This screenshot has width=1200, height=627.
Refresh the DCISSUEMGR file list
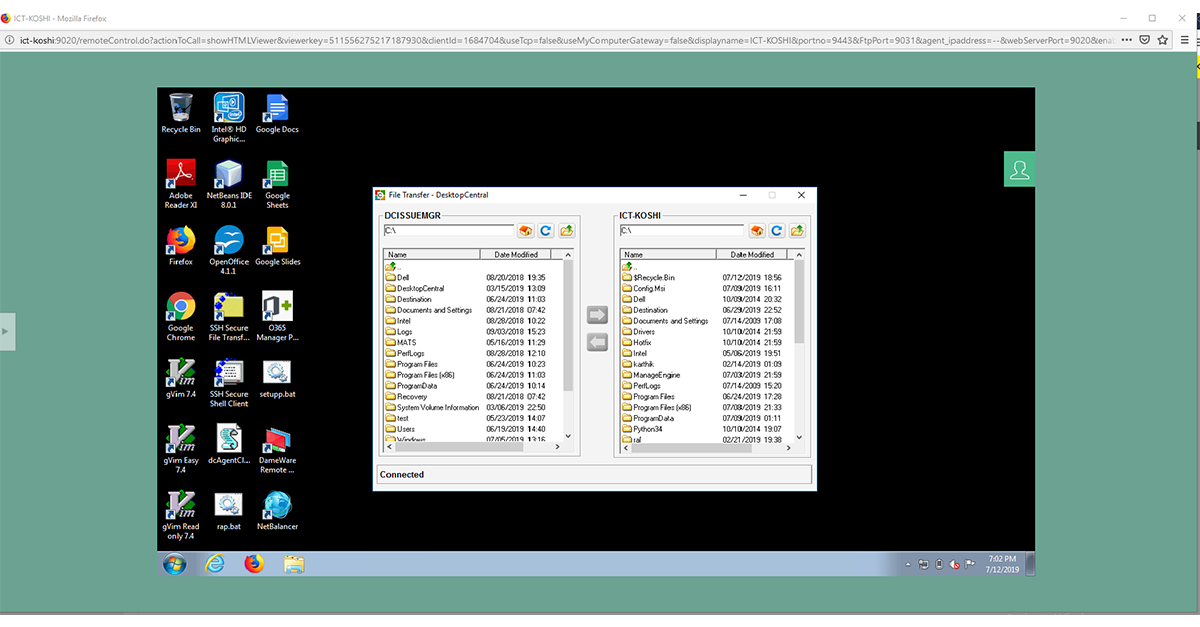(546, 231)
